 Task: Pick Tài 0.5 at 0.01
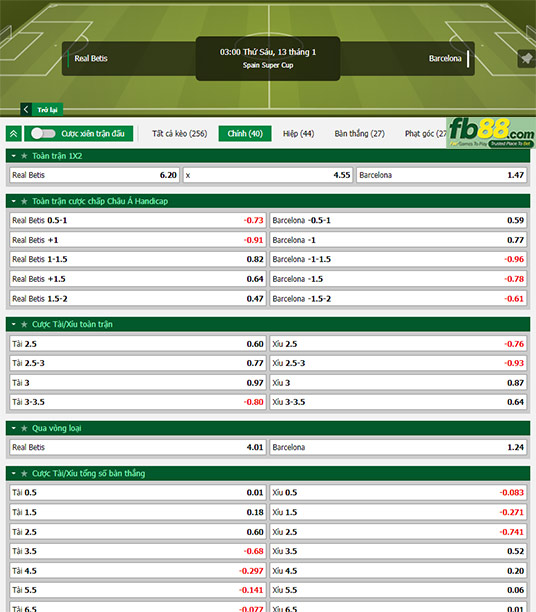(138, 493)
